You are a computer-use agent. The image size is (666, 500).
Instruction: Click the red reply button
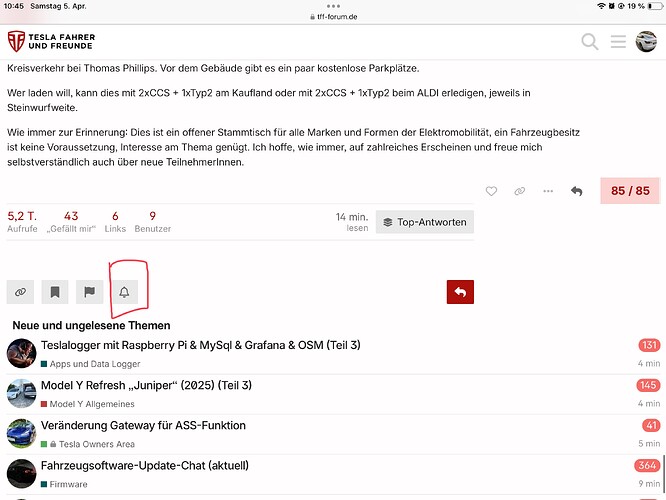point(460,292)
